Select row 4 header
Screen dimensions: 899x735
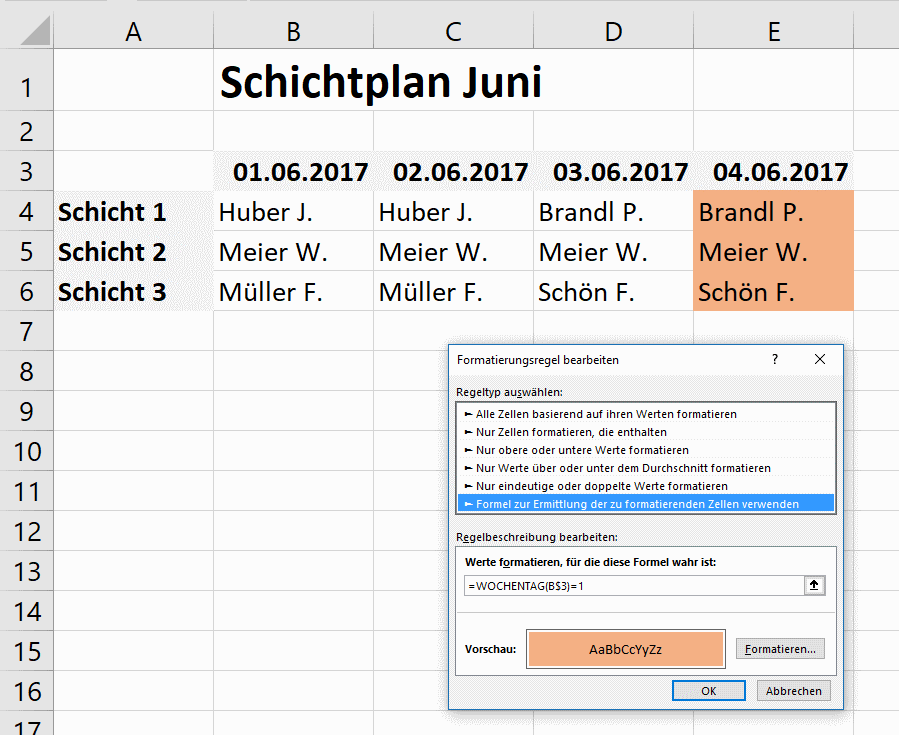point(26,211)
